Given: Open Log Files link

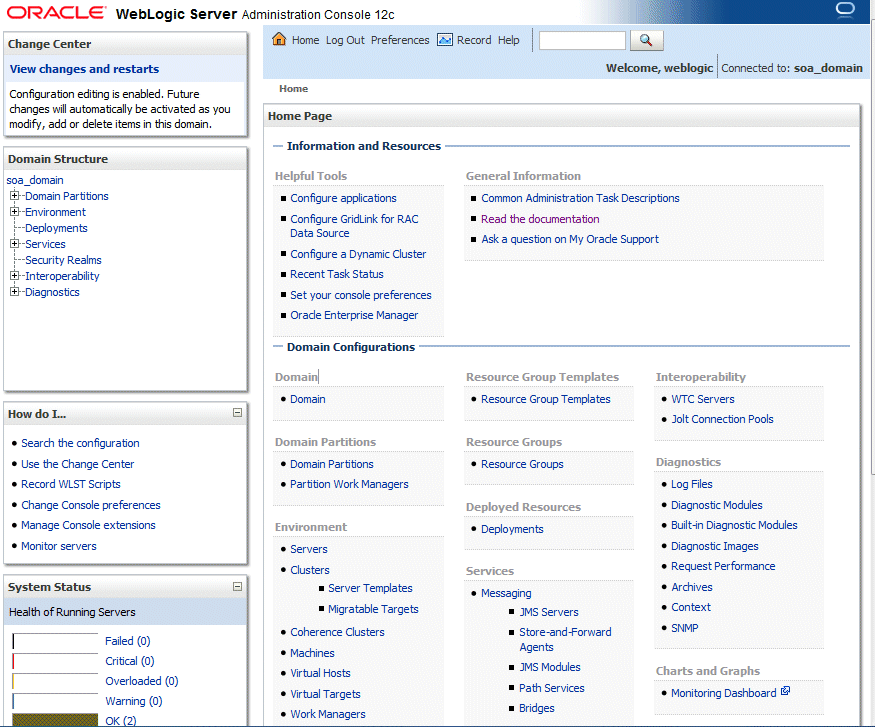Looking at the screenshot, I should coord(691,484).
